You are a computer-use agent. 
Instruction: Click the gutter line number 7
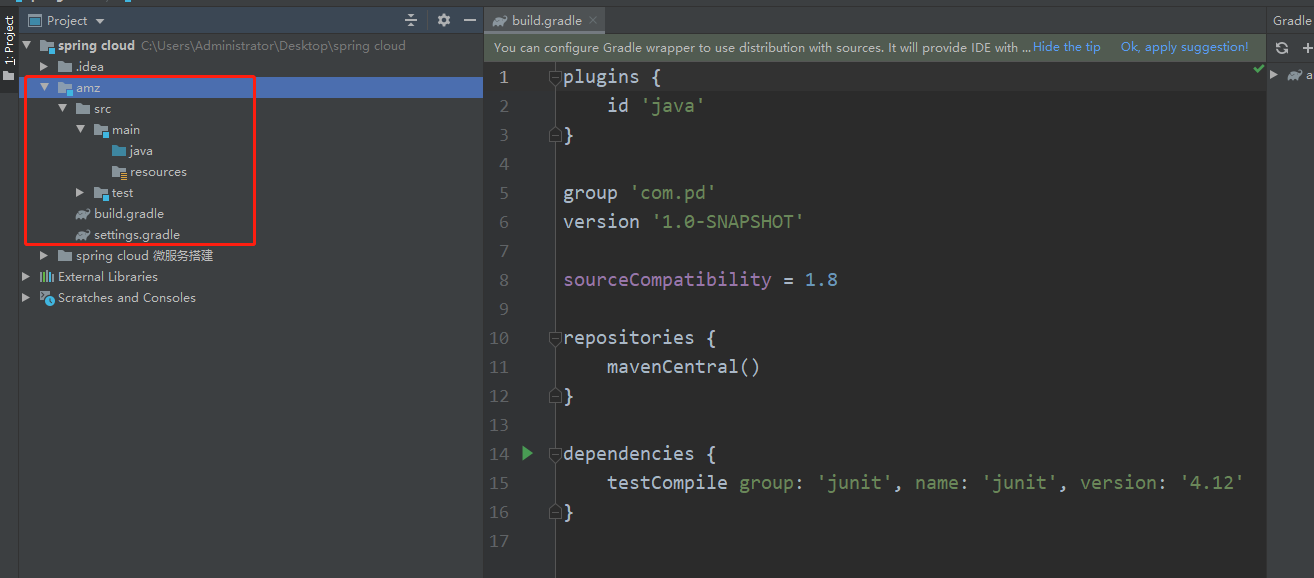pyautogui.click(x=504, y=251)
